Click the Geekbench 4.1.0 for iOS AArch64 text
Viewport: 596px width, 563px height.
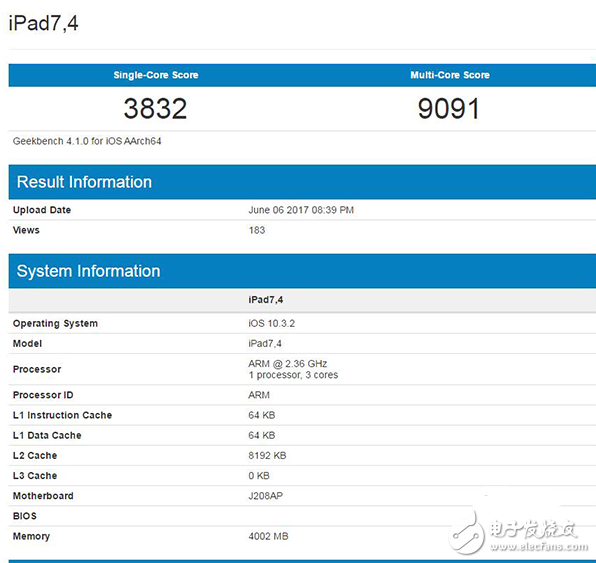pos(87,141)
